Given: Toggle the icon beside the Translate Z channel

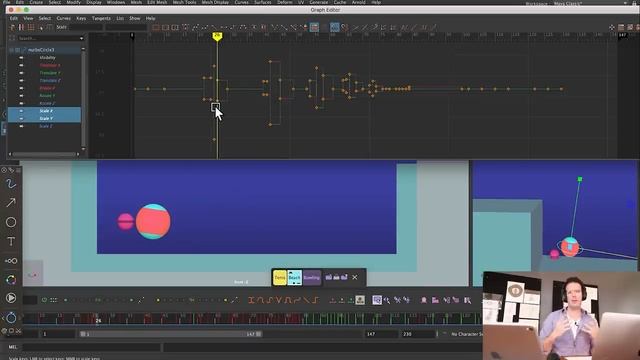Looking at the screenshot, I should tap(21, 80).
